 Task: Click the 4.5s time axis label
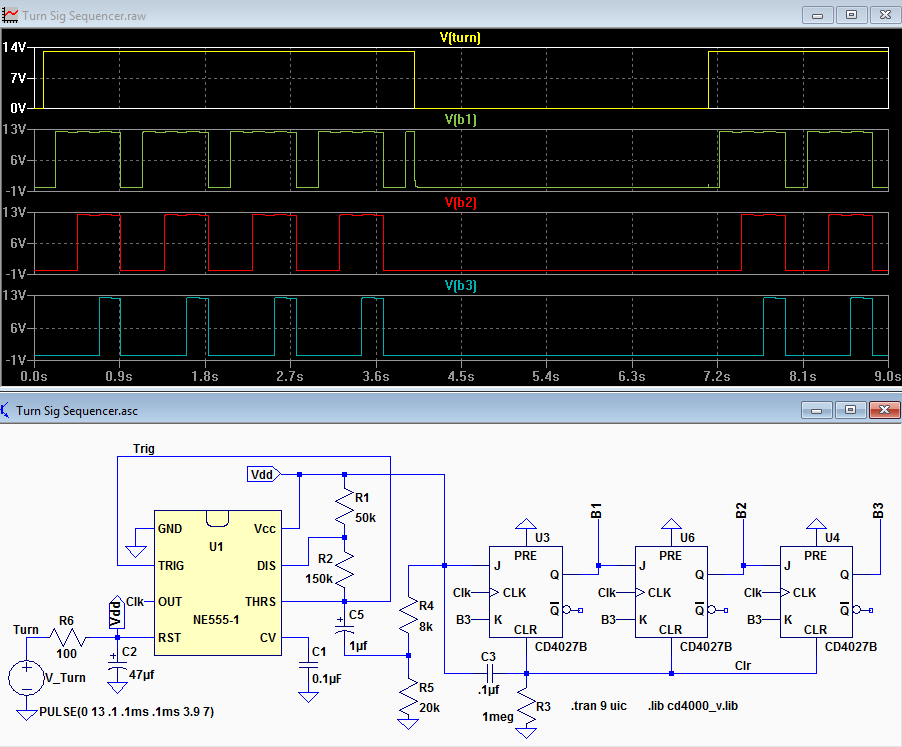pos(461,377)
